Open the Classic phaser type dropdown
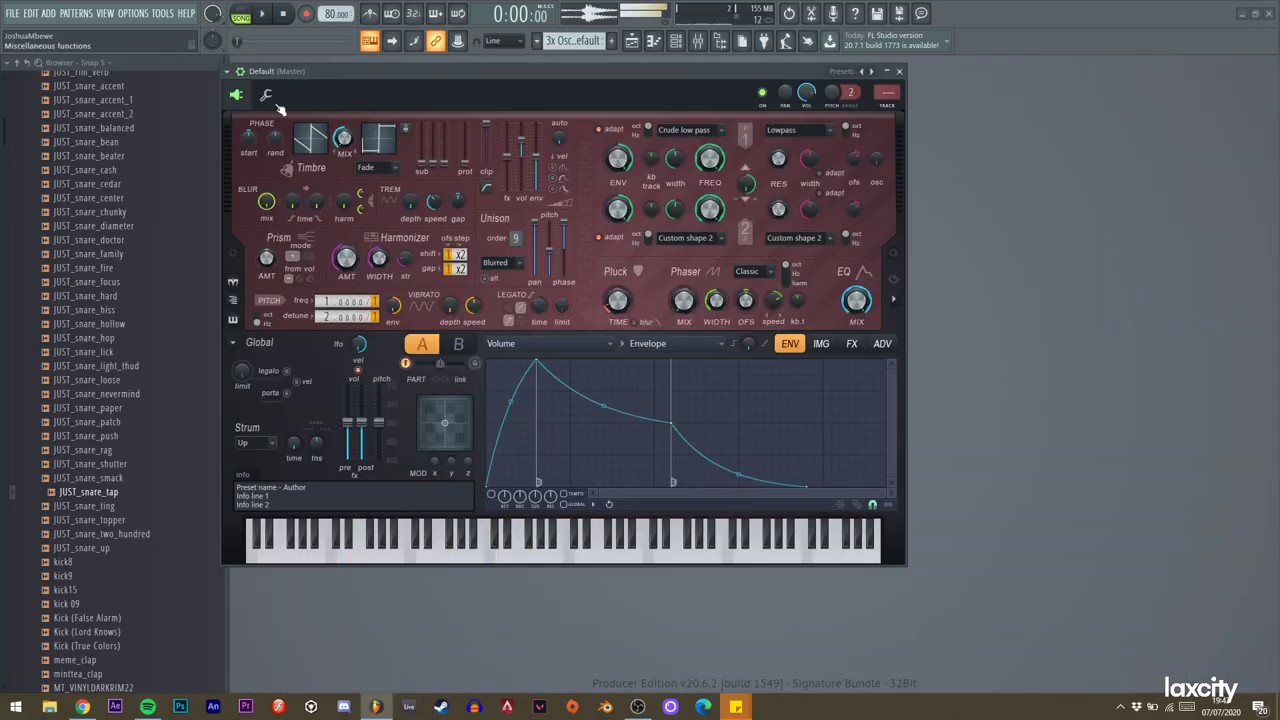This screenshot has width=1280, height=720. (754, 272)
